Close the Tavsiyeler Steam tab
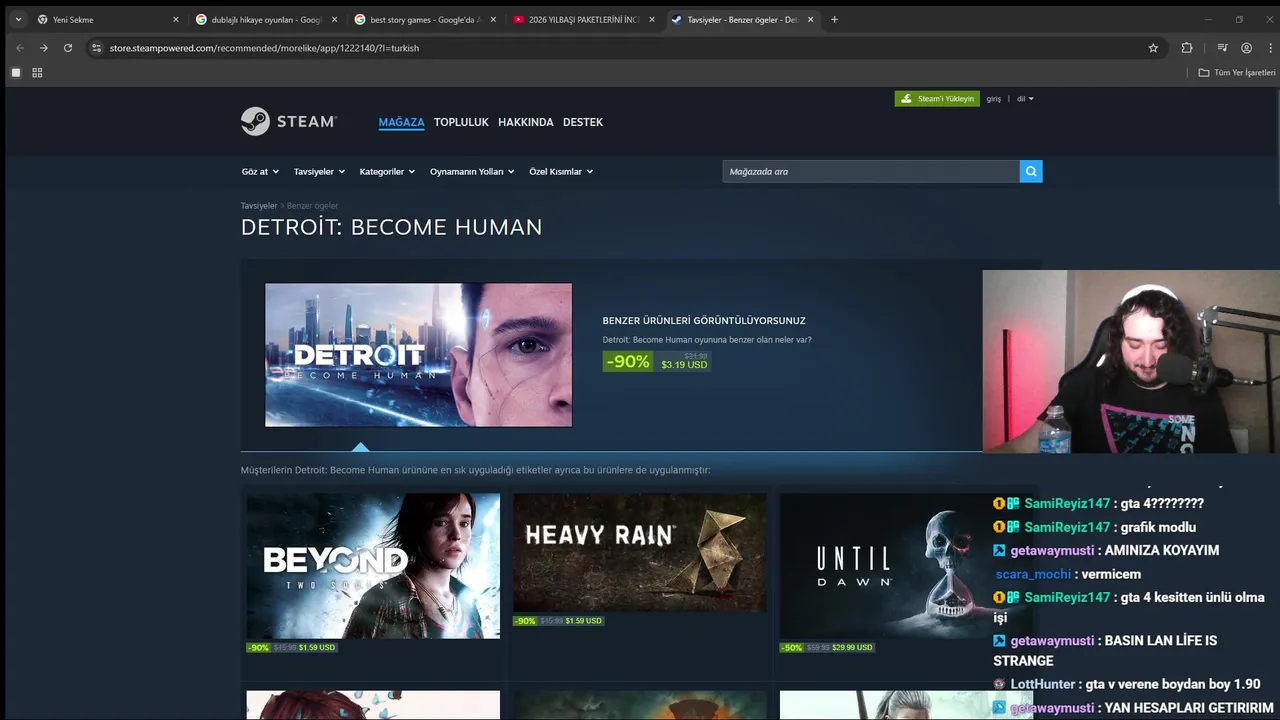Viewport: 1280px width, 720px height. click(810, 19)
